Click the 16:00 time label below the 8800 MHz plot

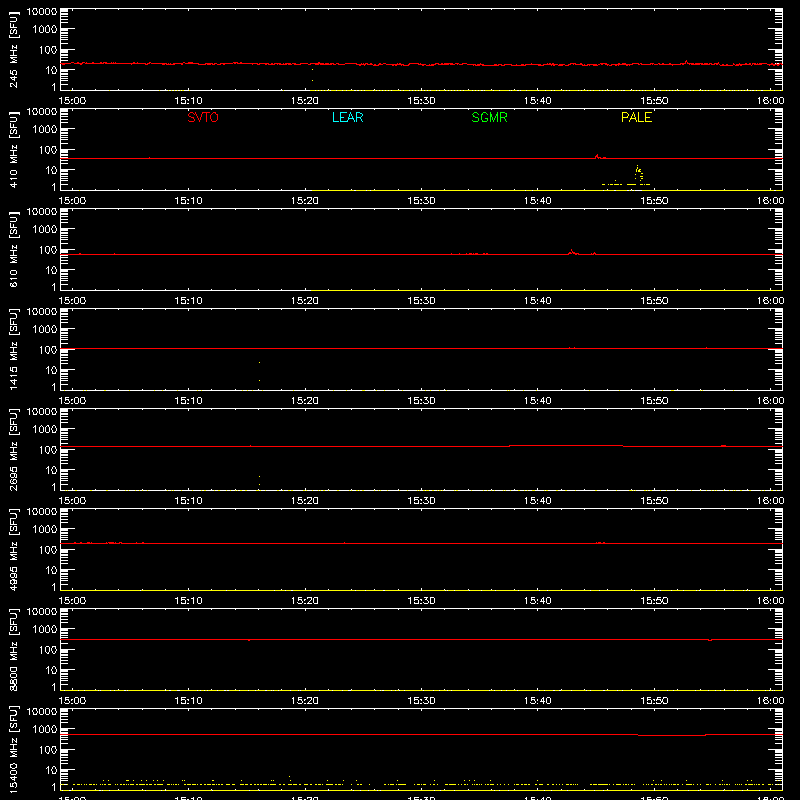tap(770, 701)
